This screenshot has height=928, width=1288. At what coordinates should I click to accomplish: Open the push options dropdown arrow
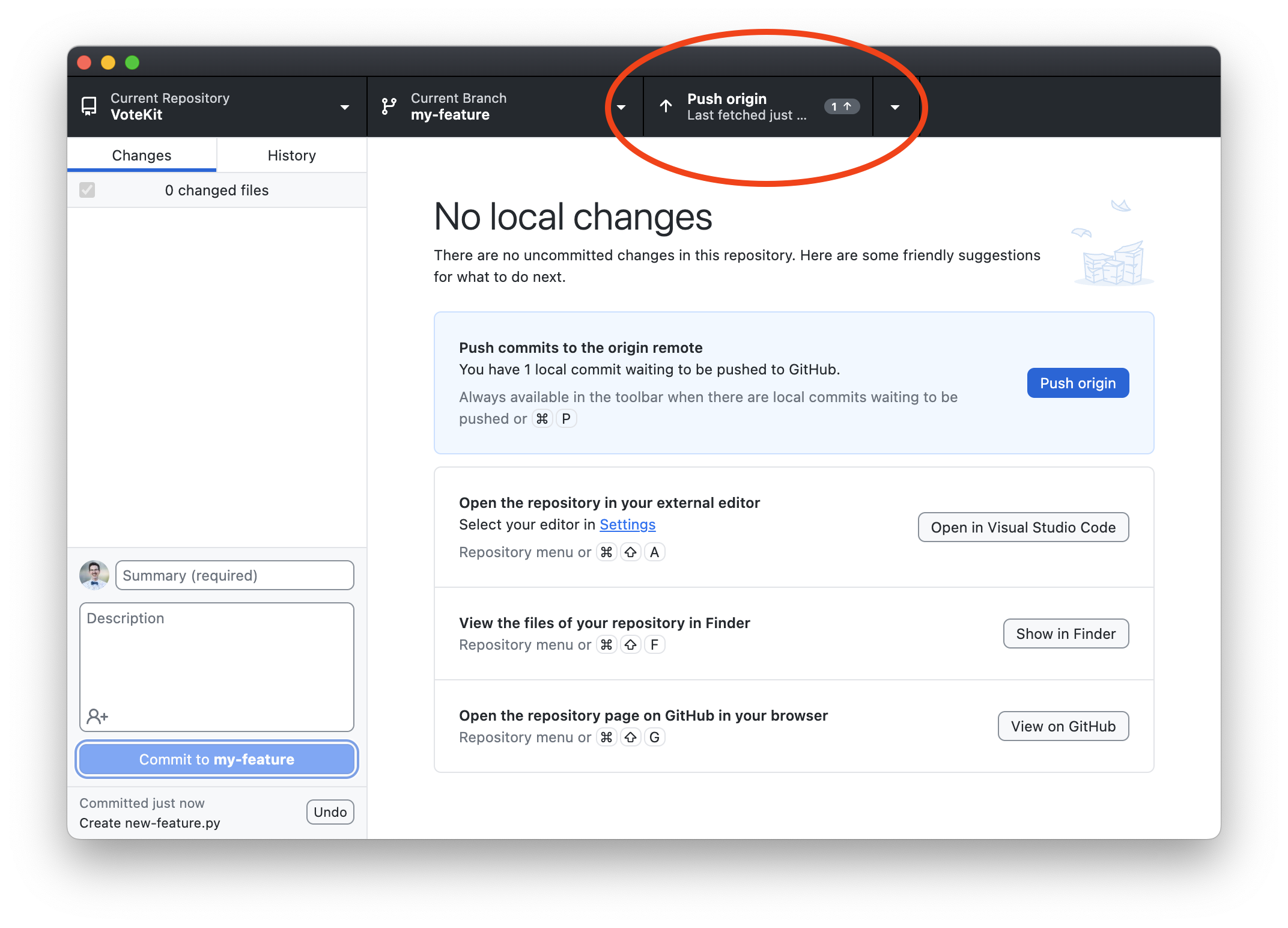click(895, 107)
